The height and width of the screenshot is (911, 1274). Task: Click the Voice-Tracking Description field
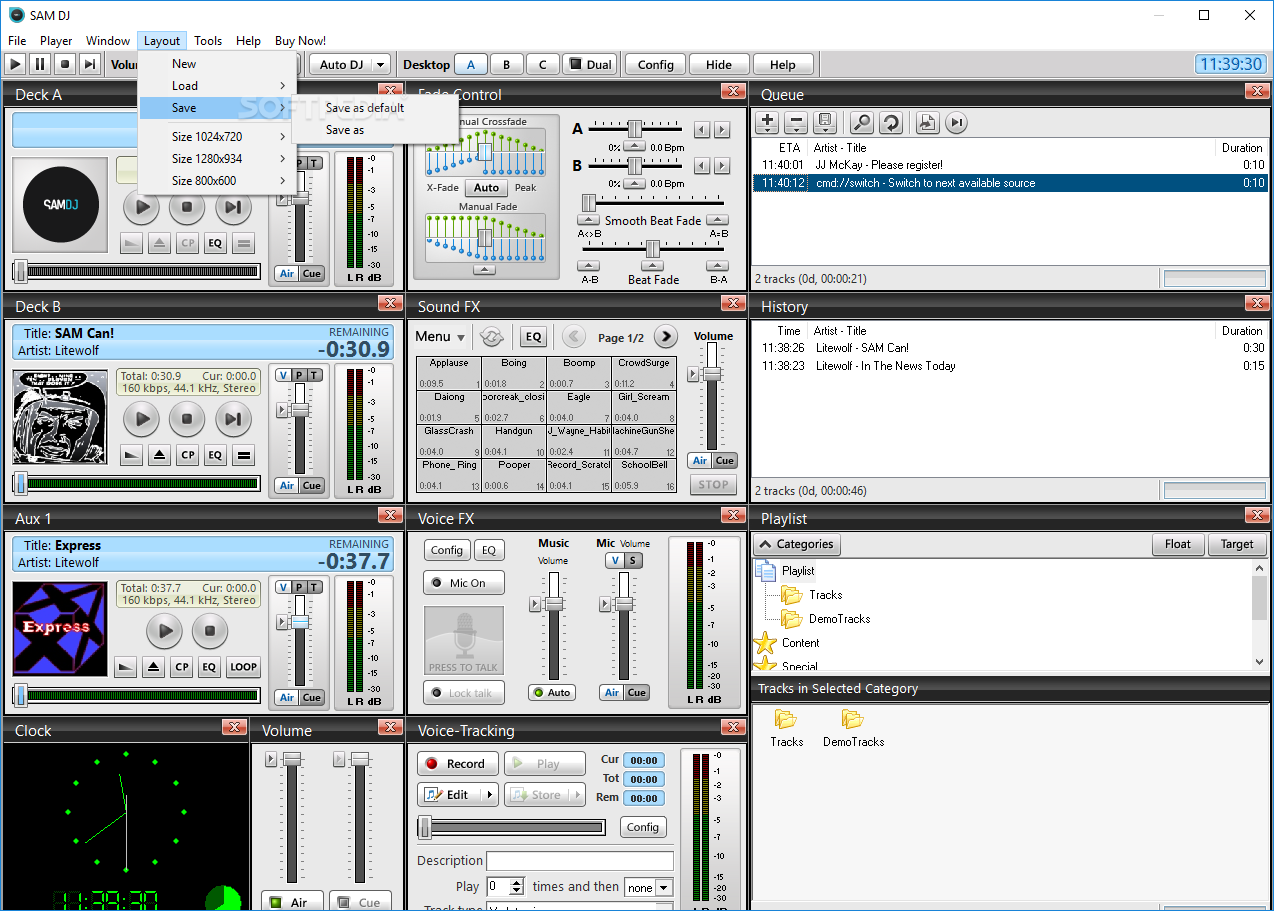[580, 861]
